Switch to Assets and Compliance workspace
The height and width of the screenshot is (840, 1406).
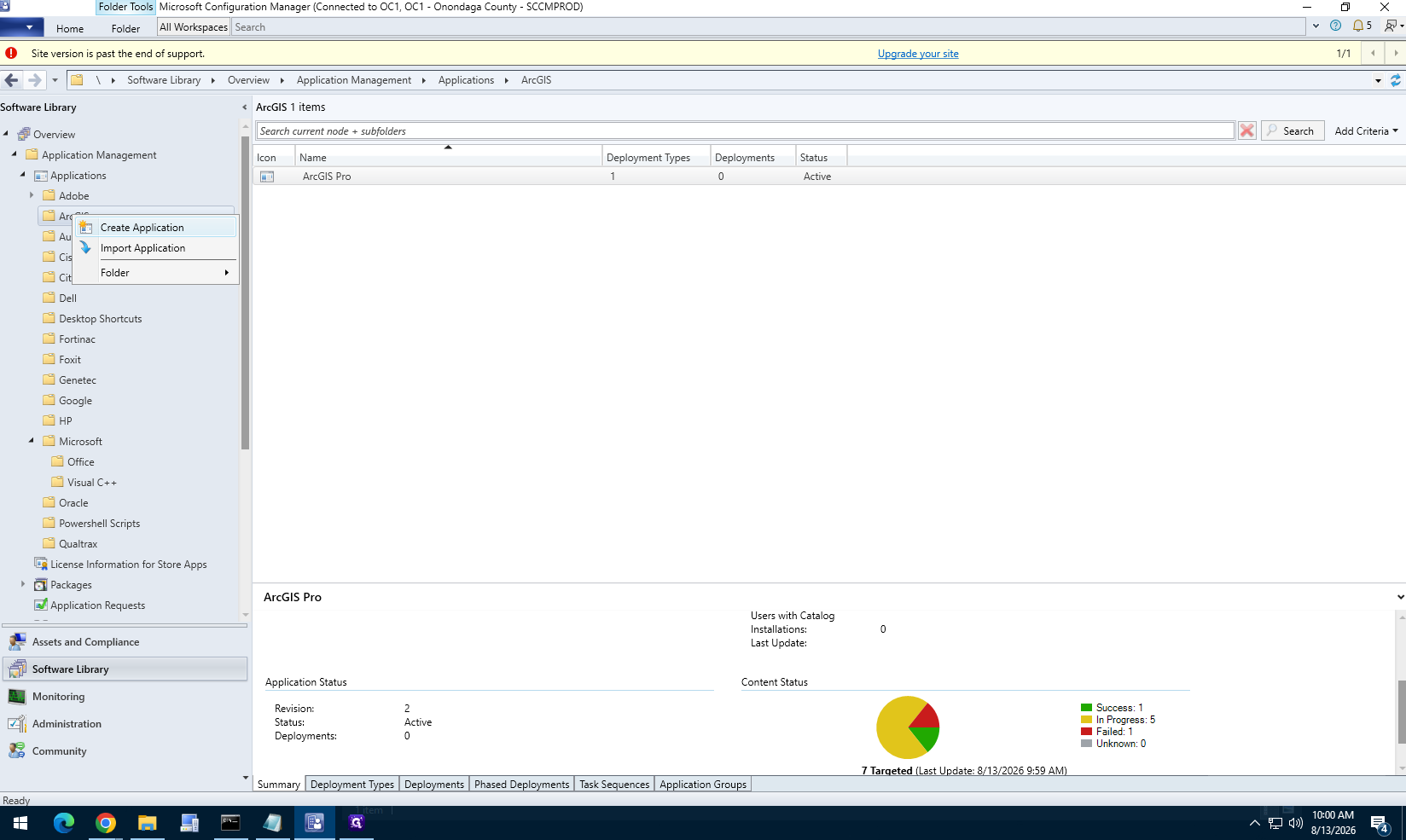[125, 642]
